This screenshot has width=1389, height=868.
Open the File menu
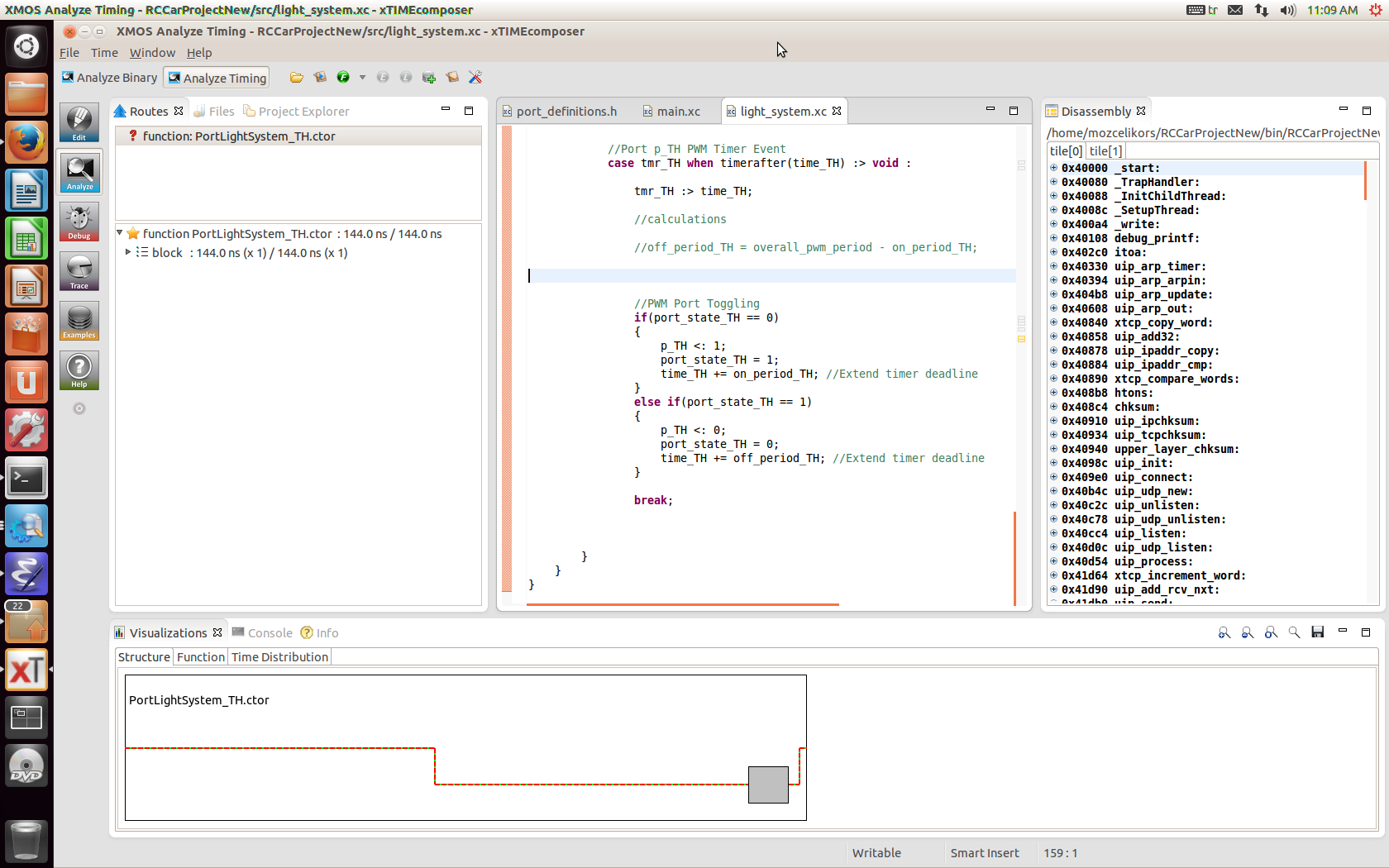(x=69, y=53)
